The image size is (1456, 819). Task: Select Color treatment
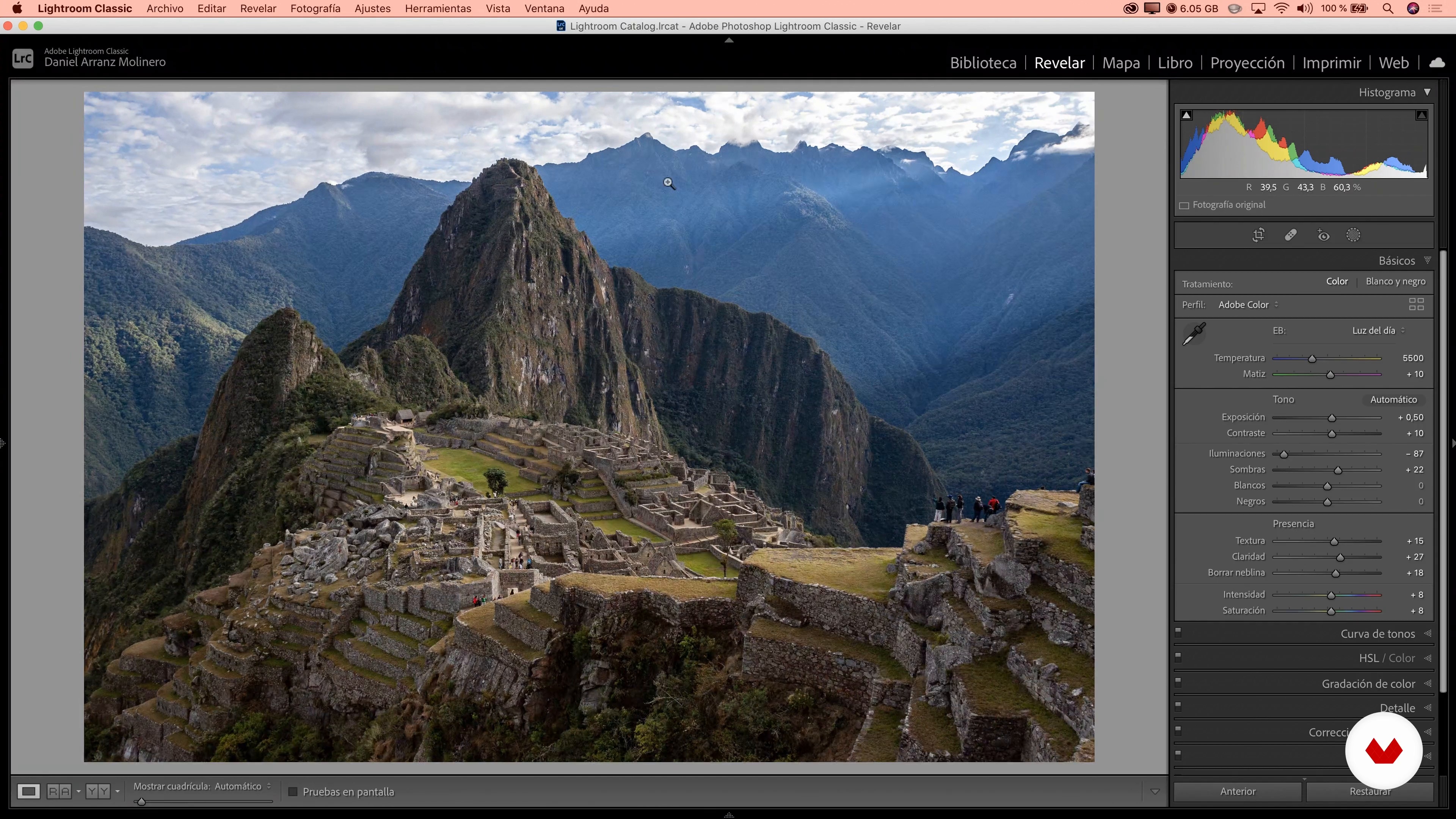click(x=1337, y=281)
